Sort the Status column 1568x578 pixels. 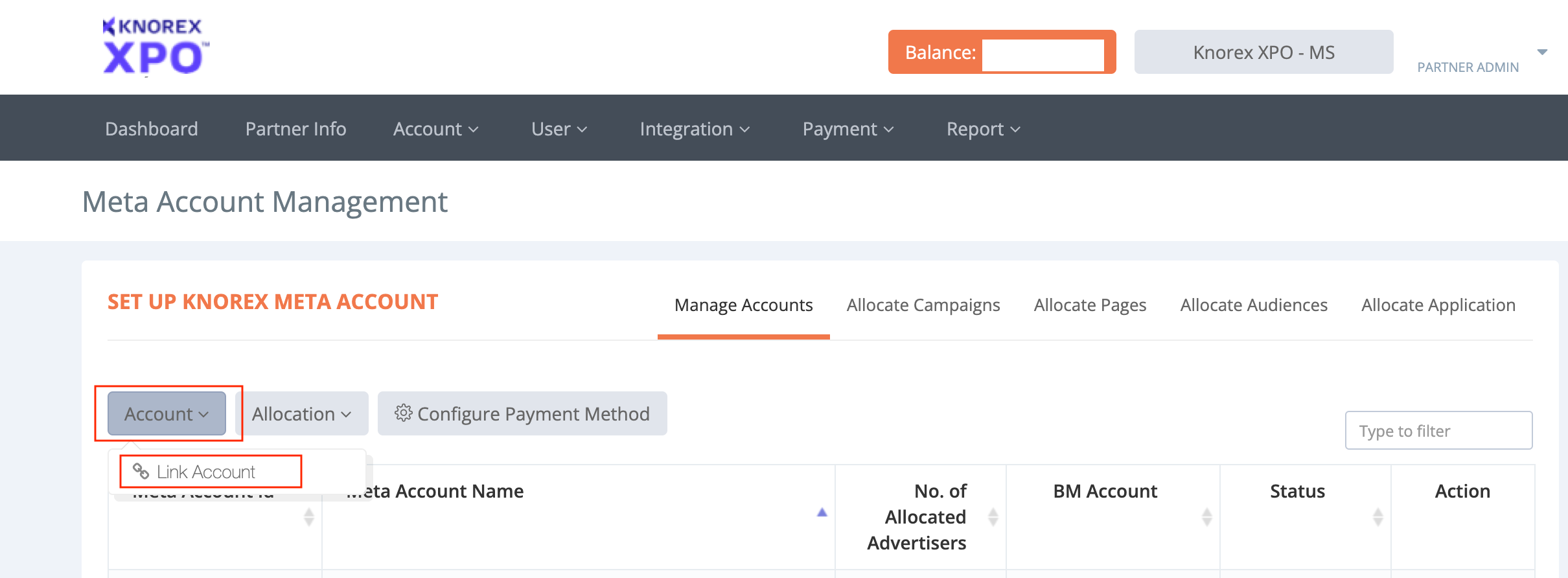[x=1378, y=517]
